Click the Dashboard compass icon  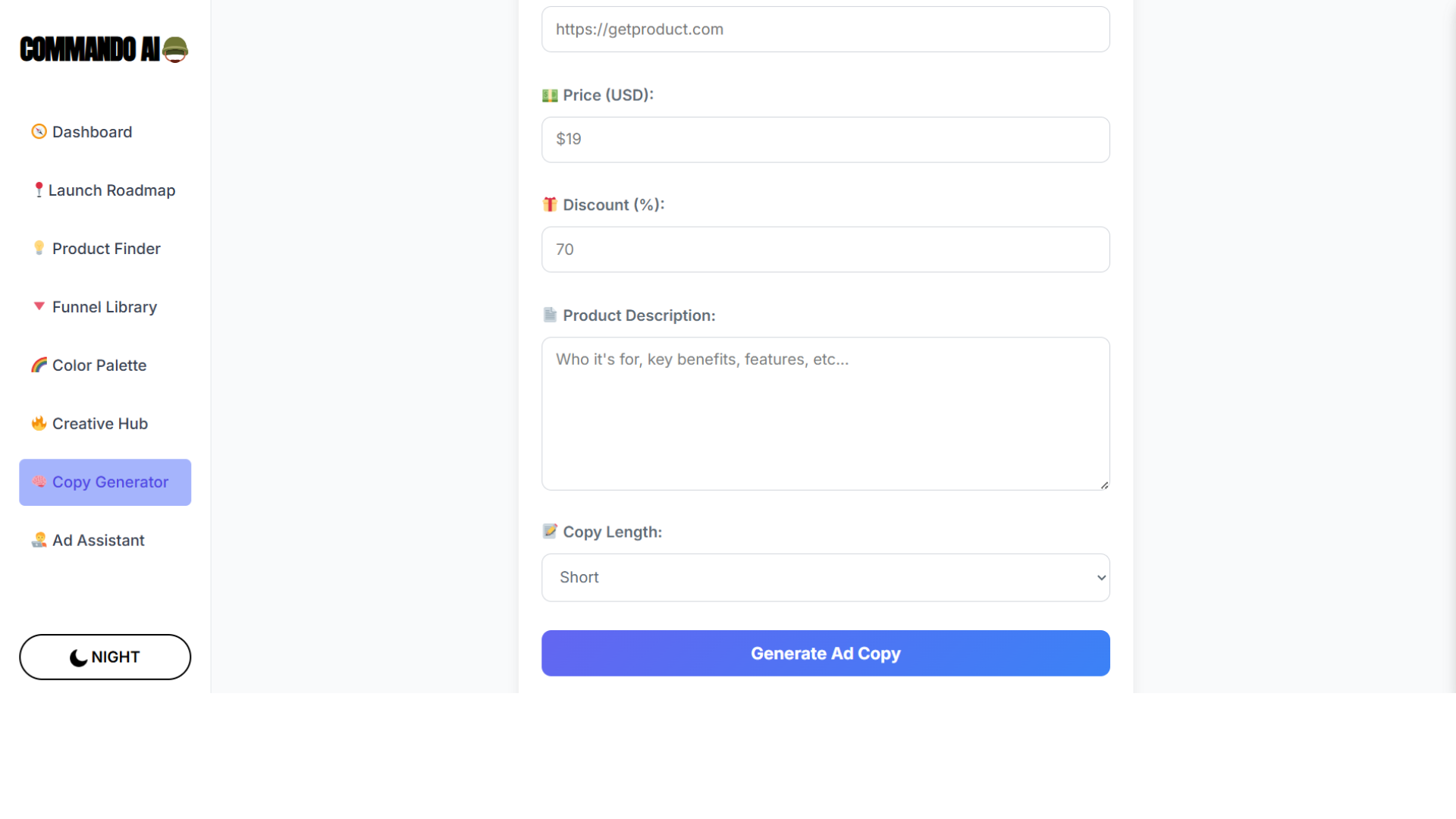[39, 132]
